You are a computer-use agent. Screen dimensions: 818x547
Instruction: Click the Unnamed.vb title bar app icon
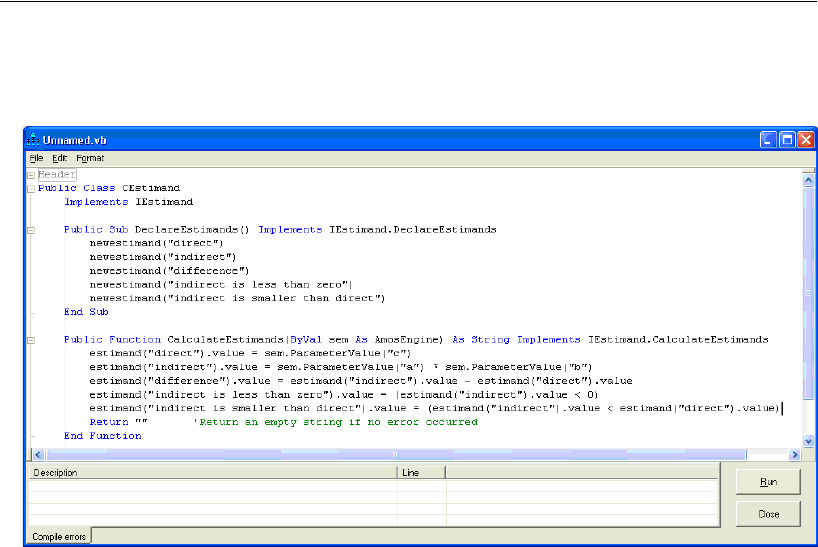coord(33,140)
